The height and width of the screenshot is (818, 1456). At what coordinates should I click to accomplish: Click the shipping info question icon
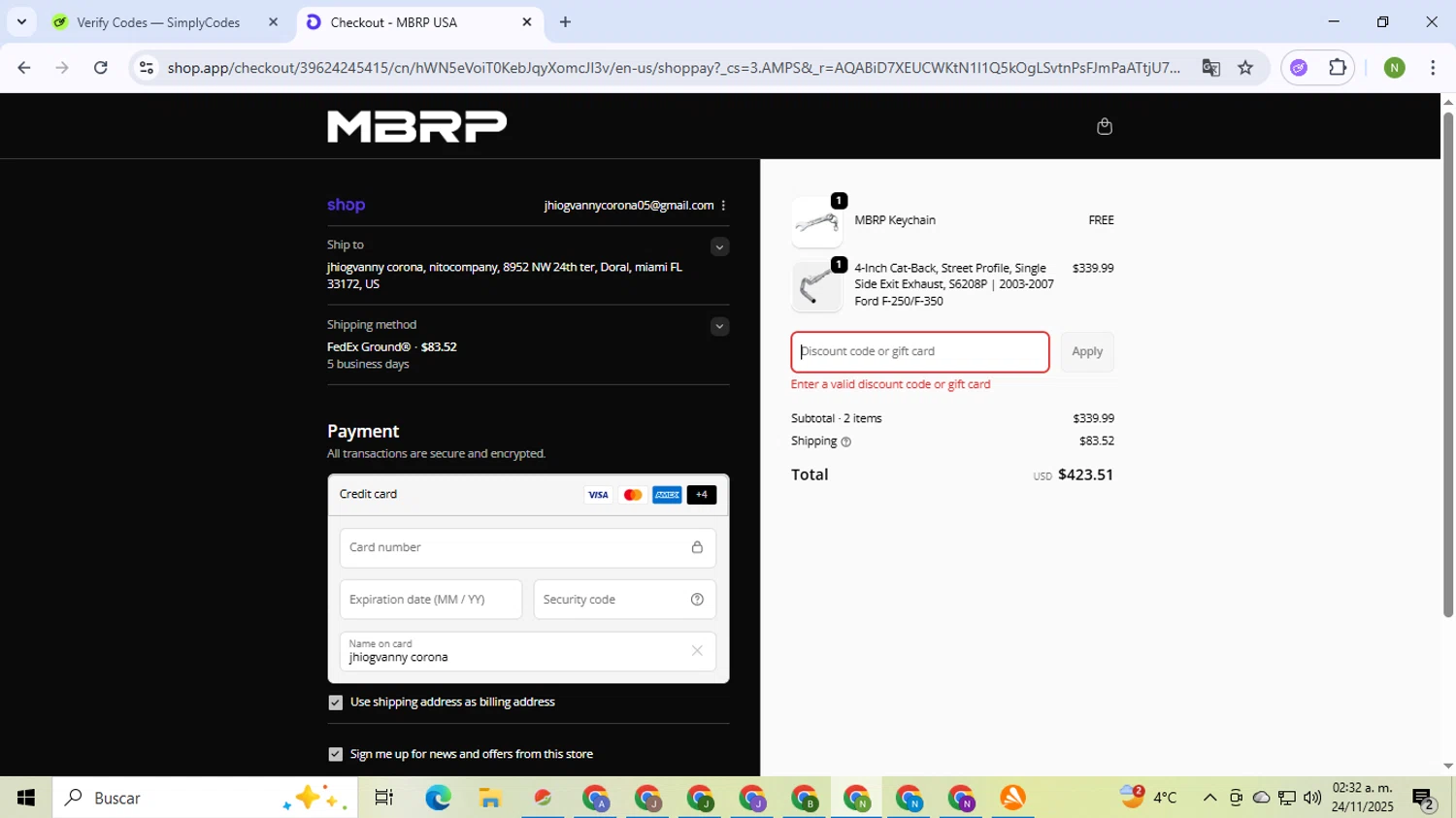pyautogui.click(x=845, y=442)
